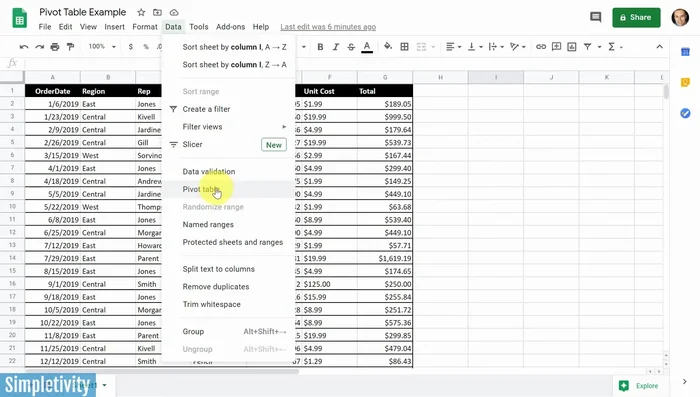Viewport: 700px width, 397px height.
Task: Collapse the toolbar with the up chevron
Action: click(659, 46)
